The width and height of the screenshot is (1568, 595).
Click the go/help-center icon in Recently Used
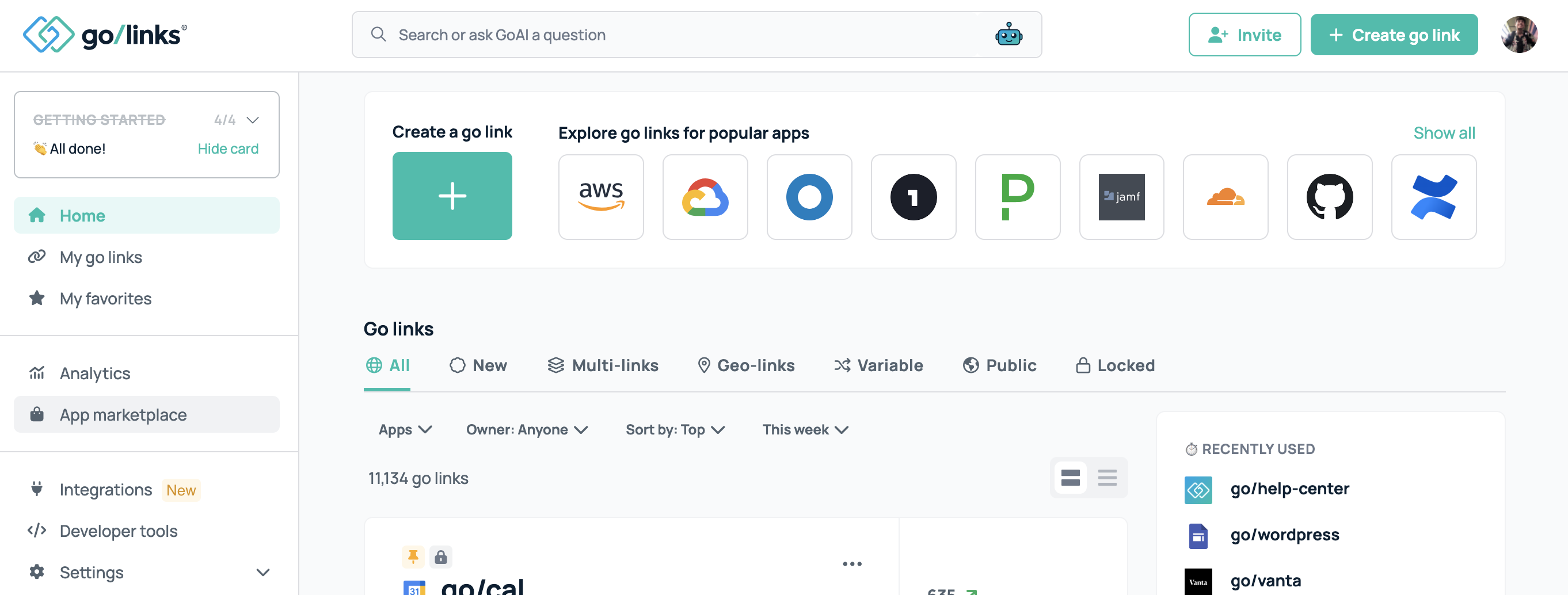(1198, 489)
